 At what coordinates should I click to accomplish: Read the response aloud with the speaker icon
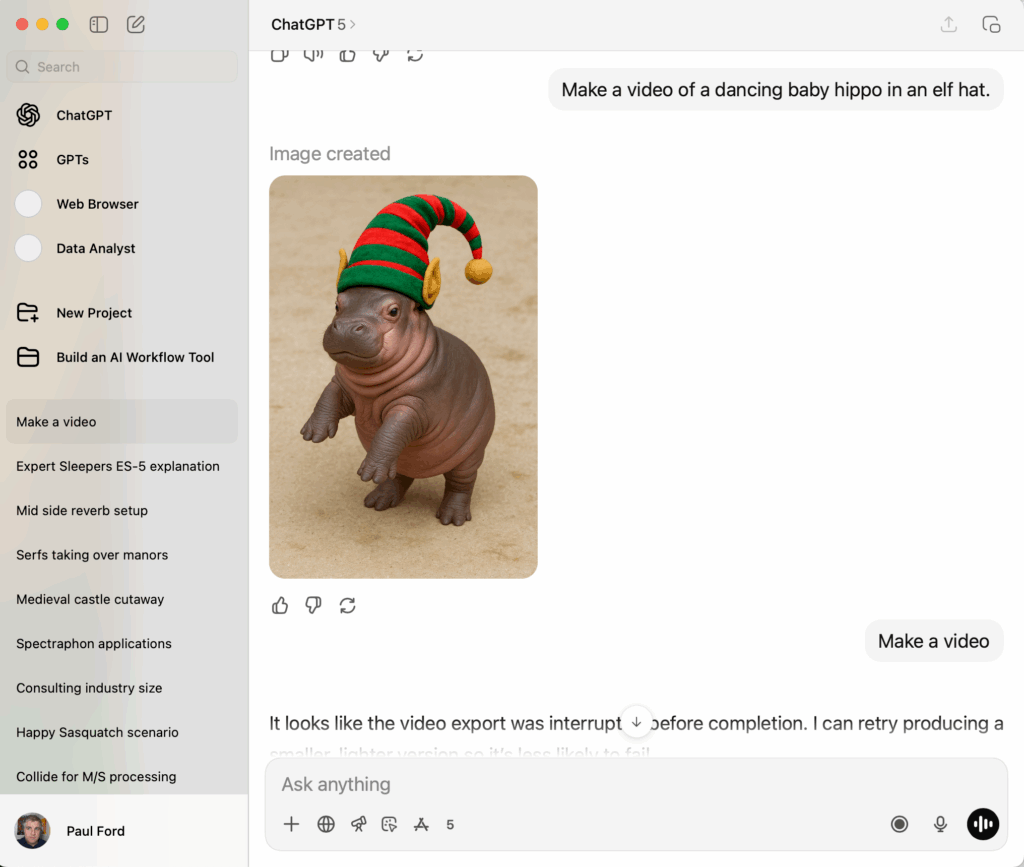(x=313, y=54)
